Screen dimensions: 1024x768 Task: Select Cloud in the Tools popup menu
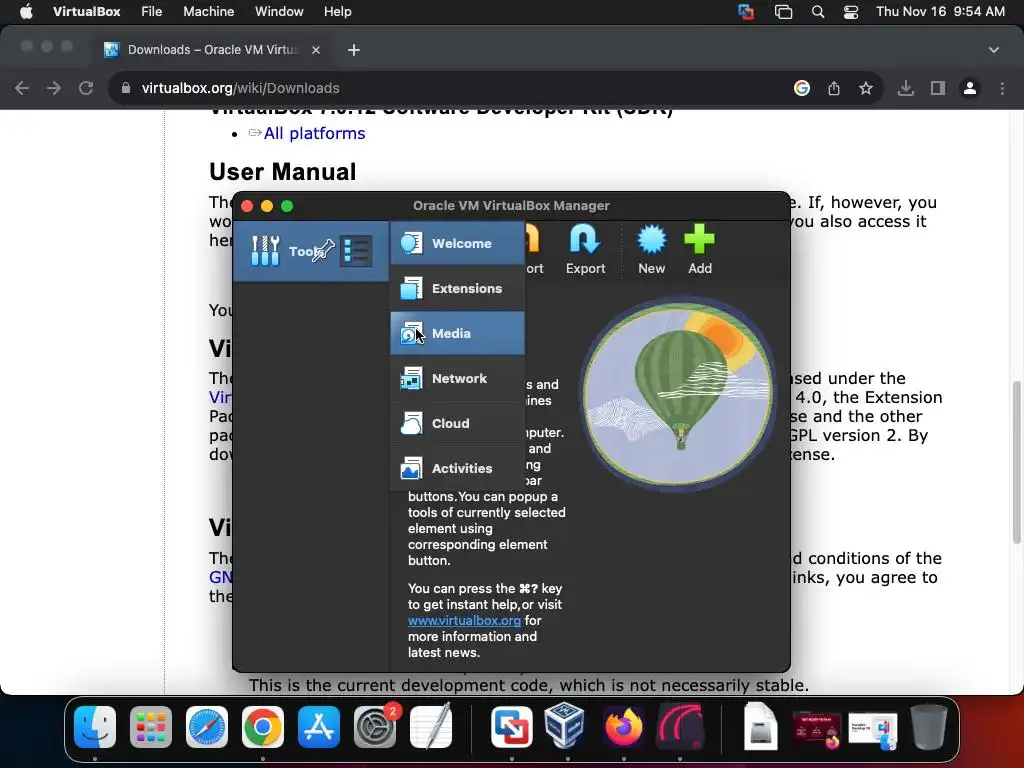click(x=457, y=423)
